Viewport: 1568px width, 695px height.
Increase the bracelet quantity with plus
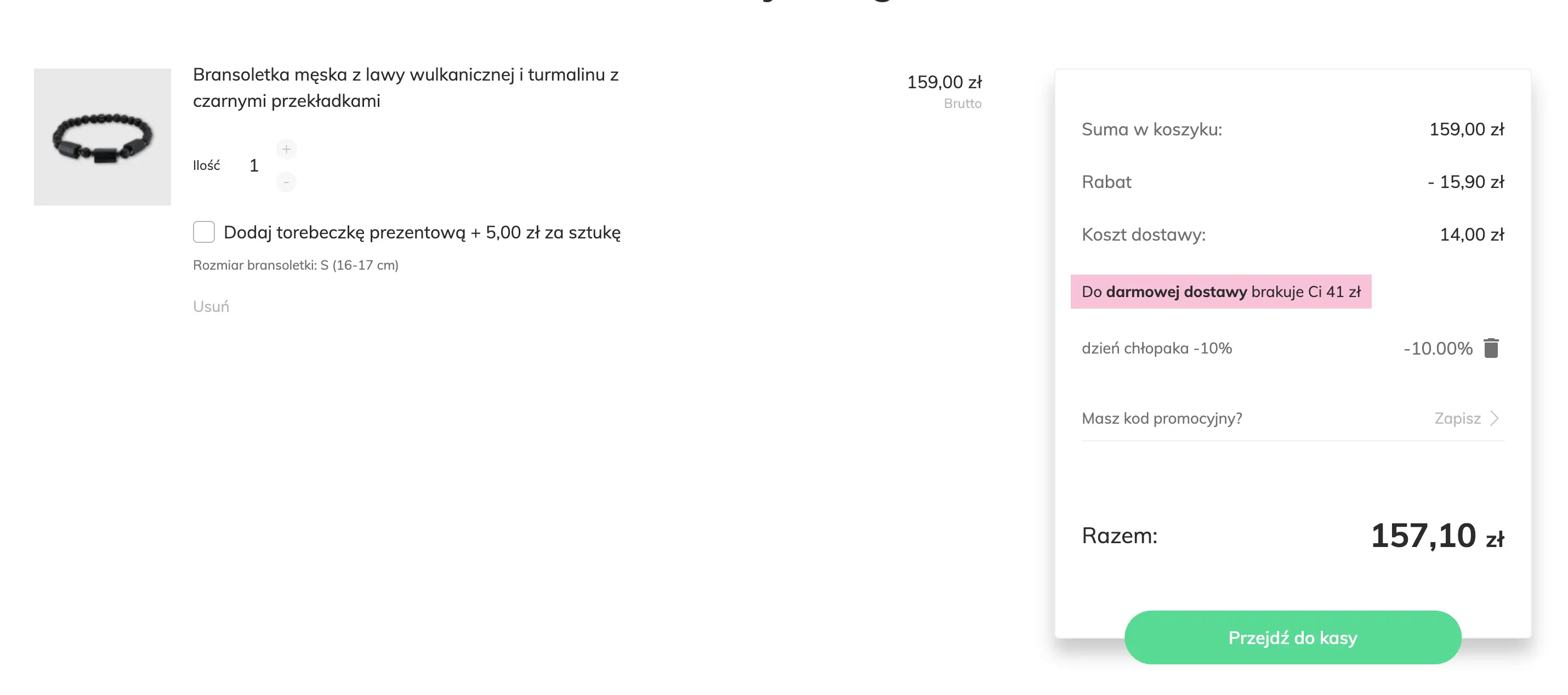click(286, 149)
